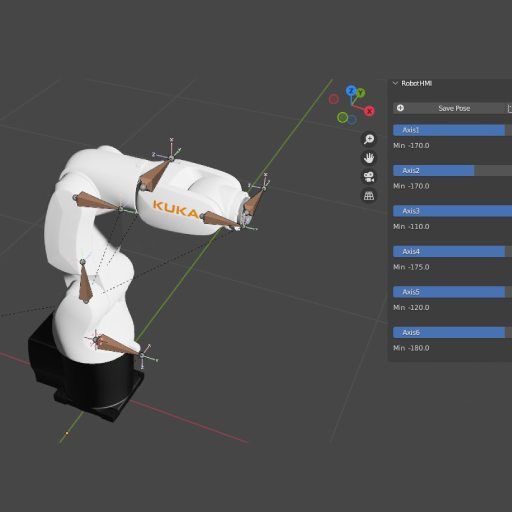The height and width of the screenshot is (512, 512).
Task: Click the Axis2 slider
Action: (x=453, y=171)
